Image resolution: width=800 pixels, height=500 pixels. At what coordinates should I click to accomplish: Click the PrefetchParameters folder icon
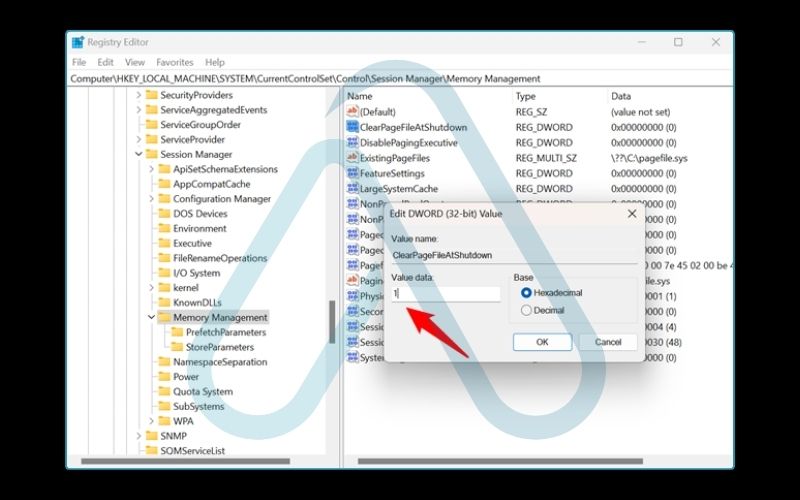[177, 332]
